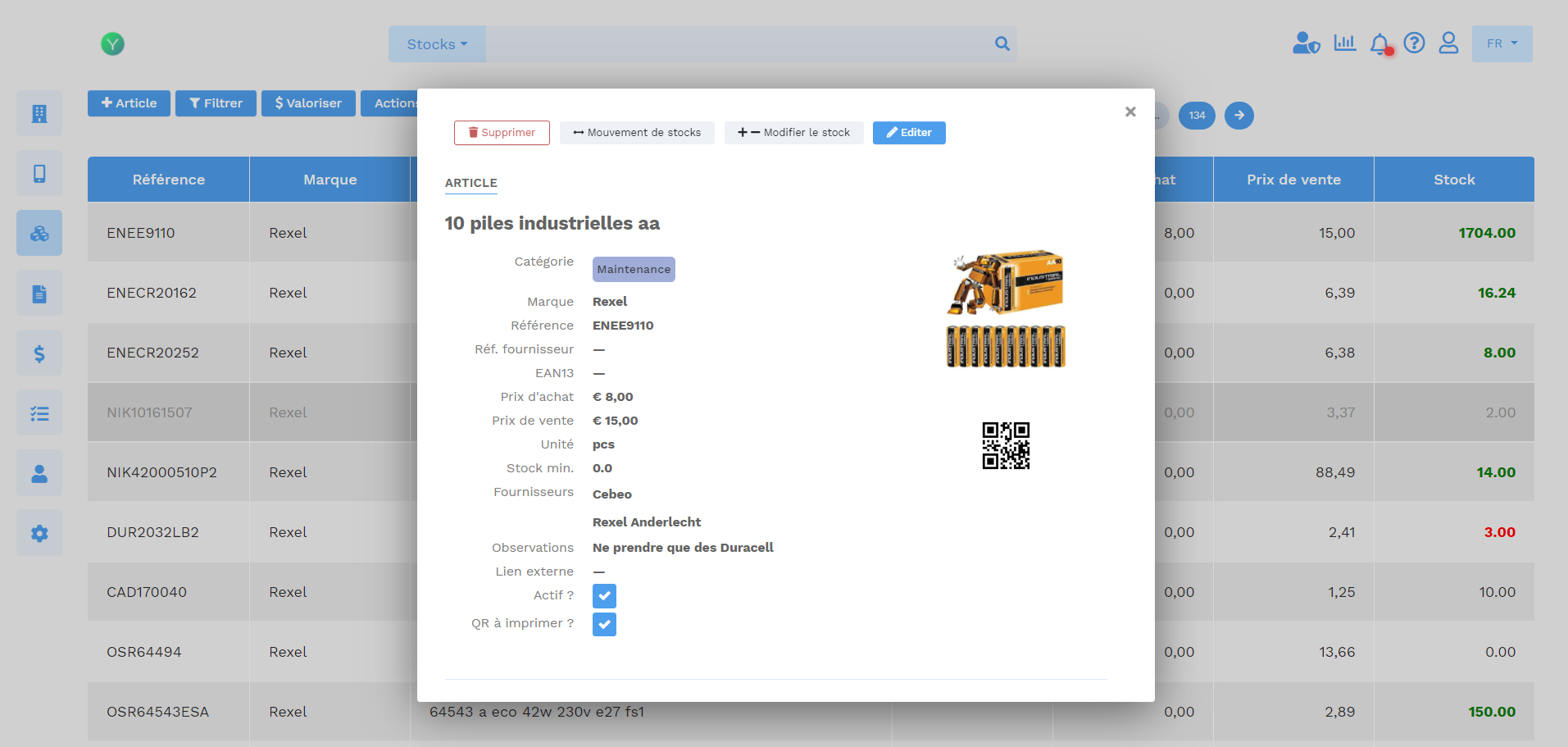1568x747 pixels.
Task: Open the settings gear sidebar icon
Action: (x=39, y=532)
